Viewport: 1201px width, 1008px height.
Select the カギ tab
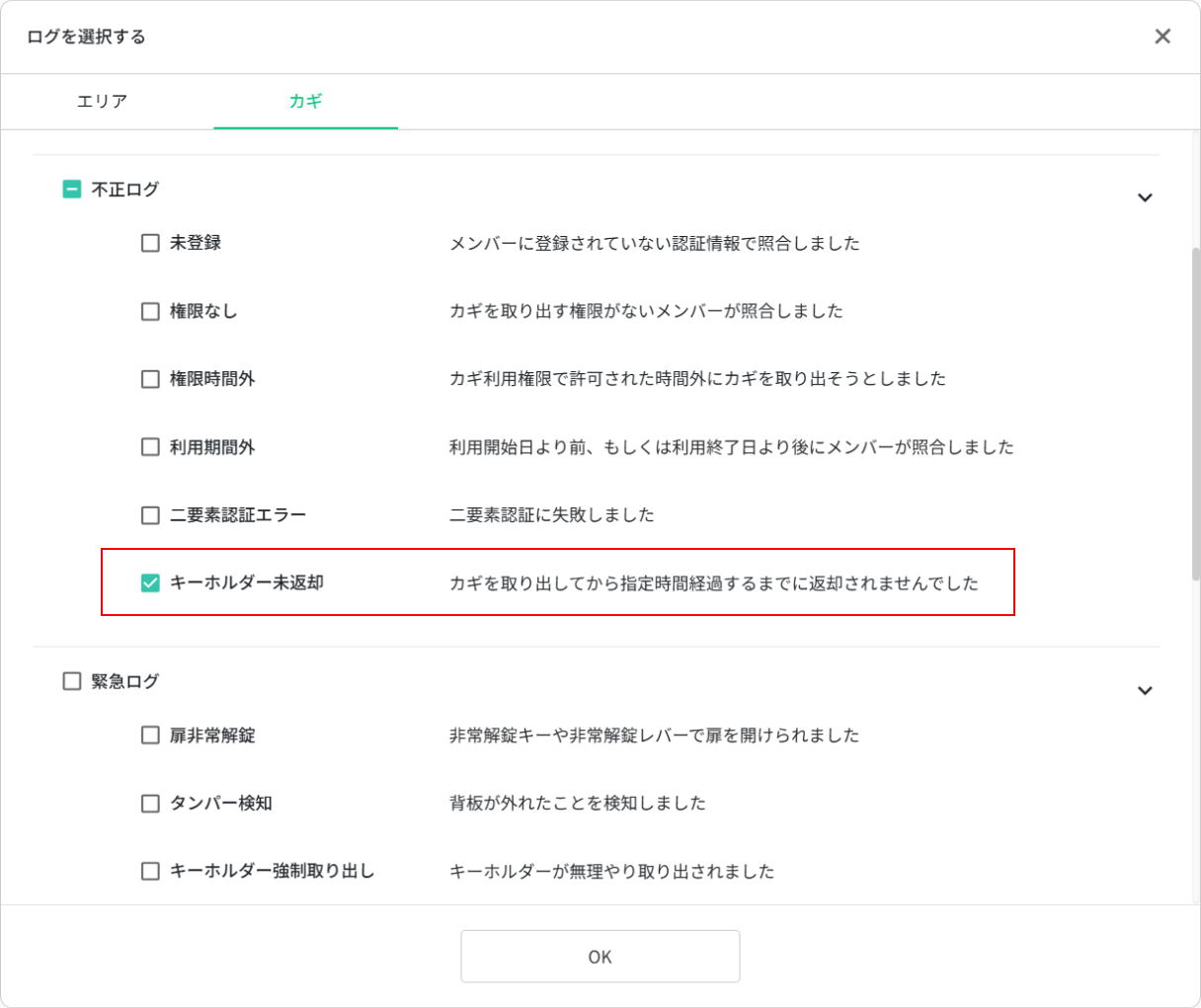pos(305,101)
